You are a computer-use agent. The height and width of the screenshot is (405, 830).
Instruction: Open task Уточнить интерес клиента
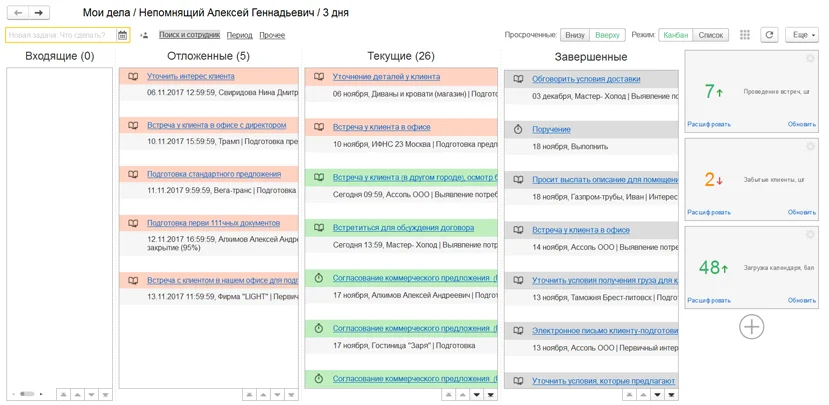[191, 76]
